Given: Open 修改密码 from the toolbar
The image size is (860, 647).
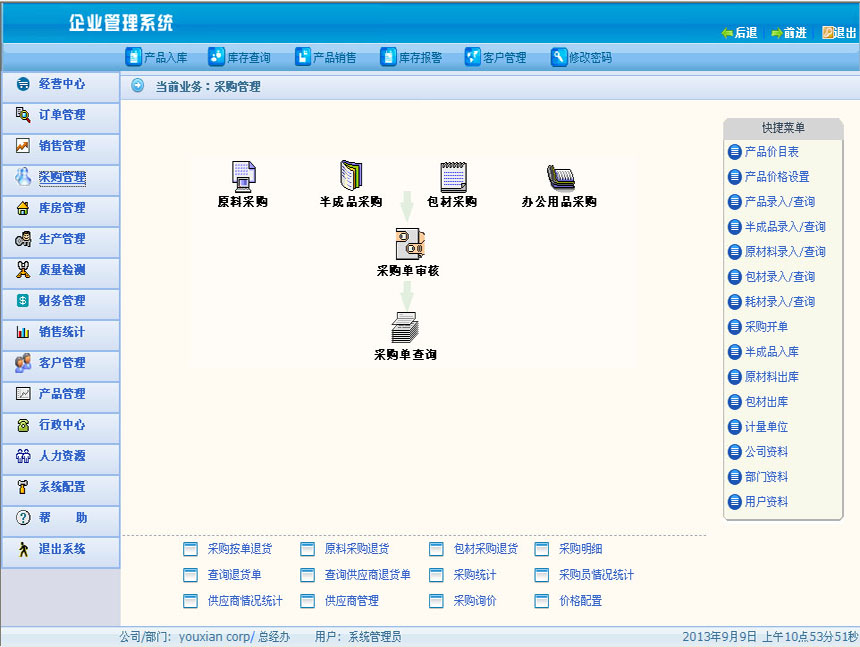Looking at the screenshot, I should [x=581, y=57].
